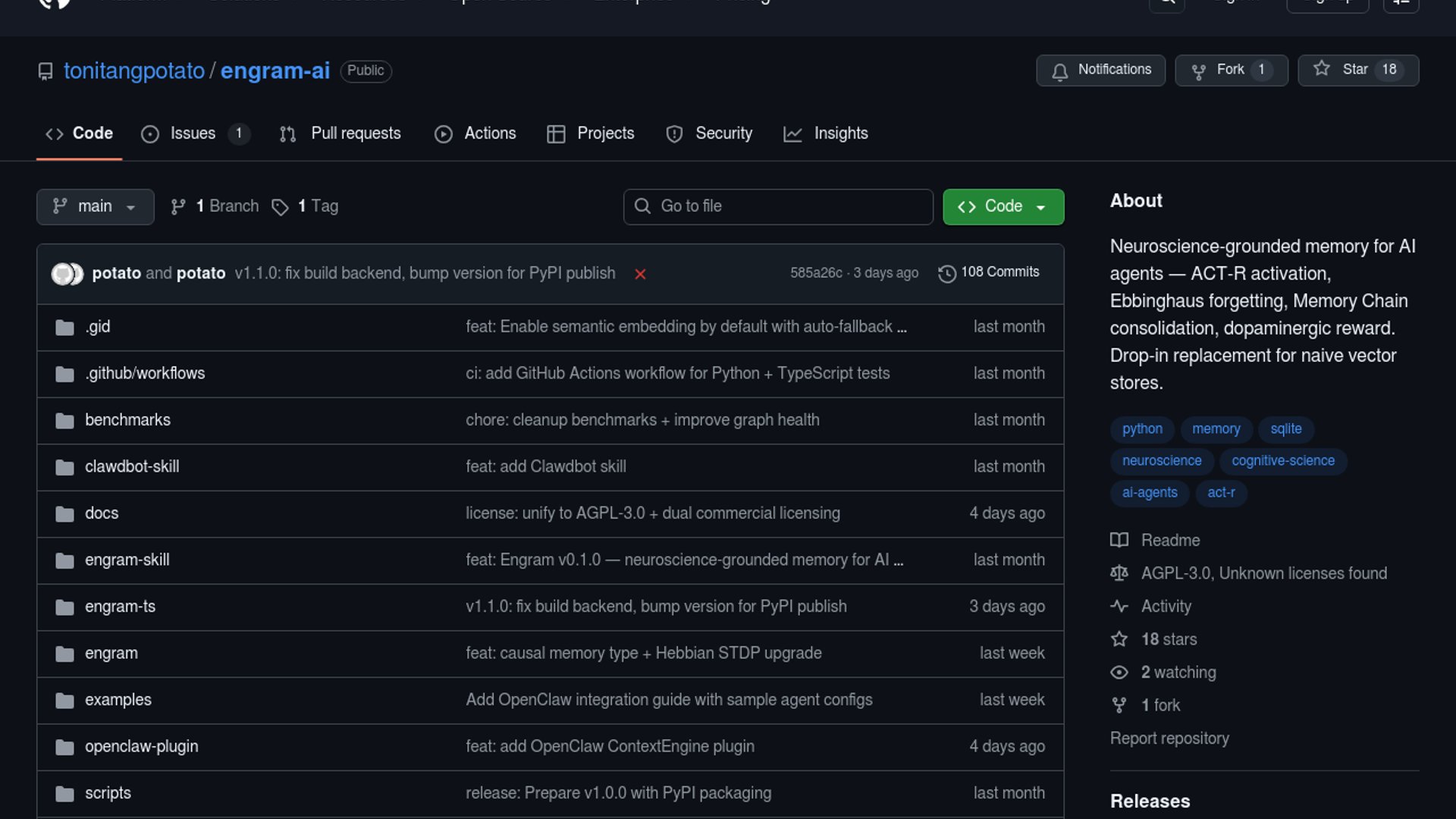Click Report repository link
This screenshot has width=1456, height=819.
pos(1169,739)
